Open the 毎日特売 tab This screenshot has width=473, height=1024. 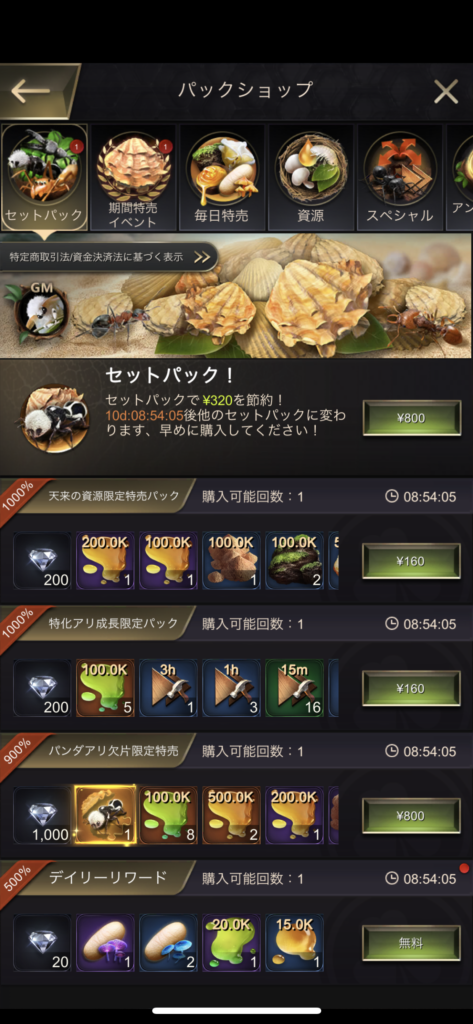pos(222,177)
